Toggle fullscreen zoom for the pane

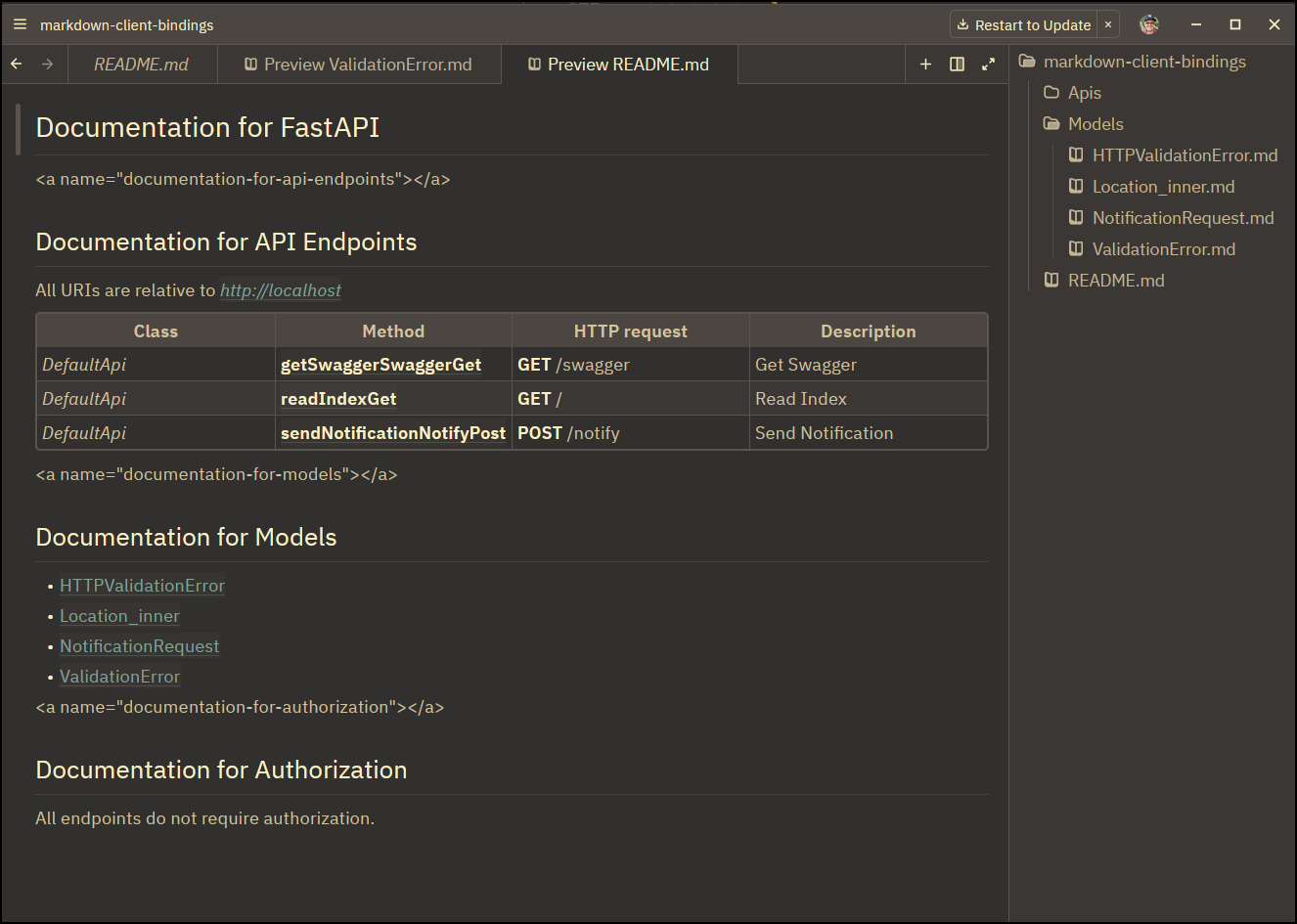(988, 64)
